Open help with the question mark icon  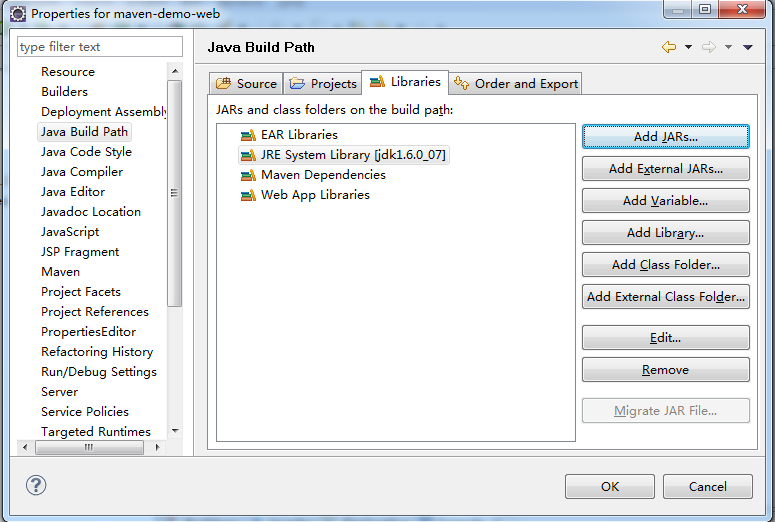(36, 485)
